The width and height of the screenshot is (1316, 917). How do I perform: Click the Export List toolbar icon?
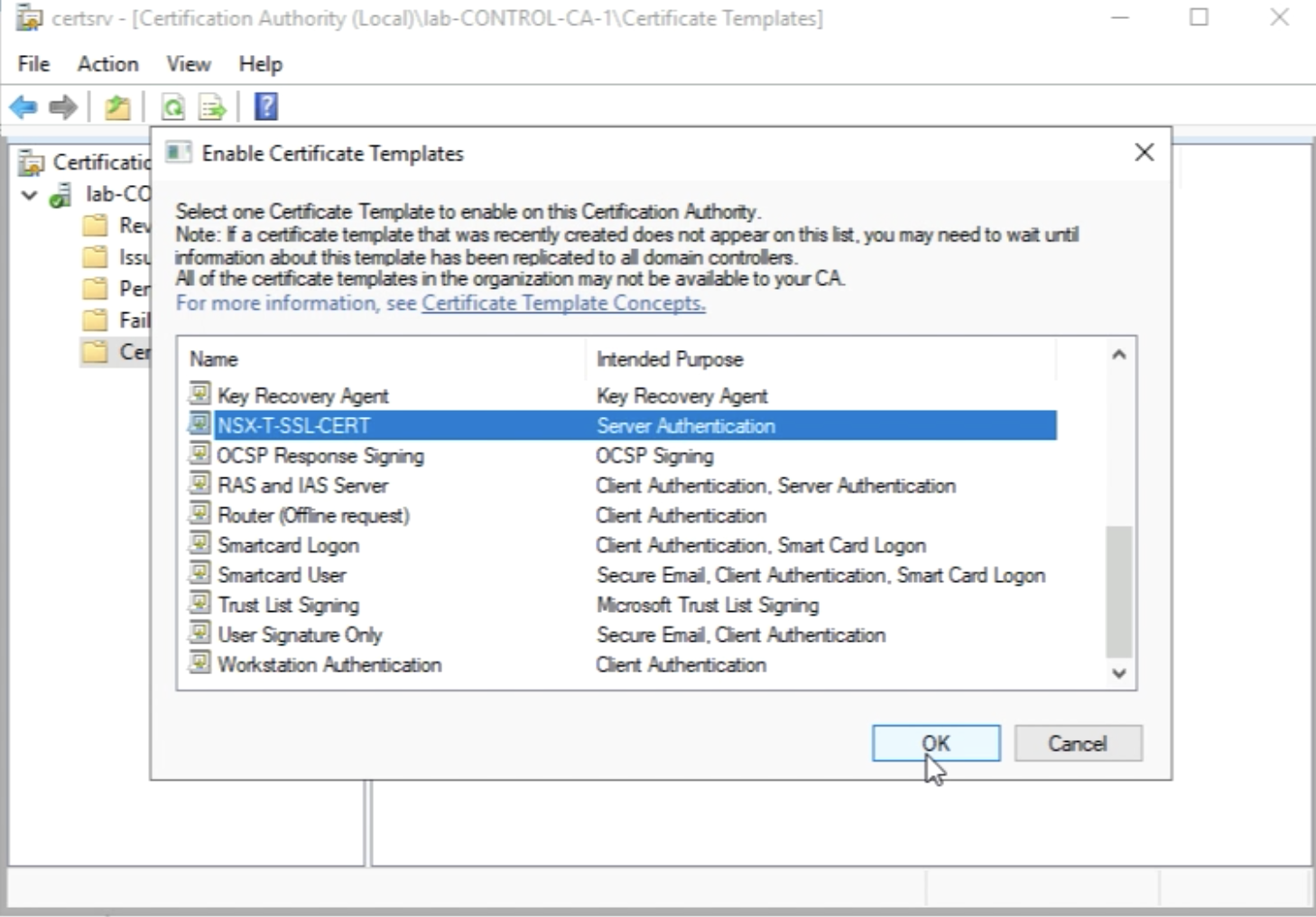click(212, 107)
